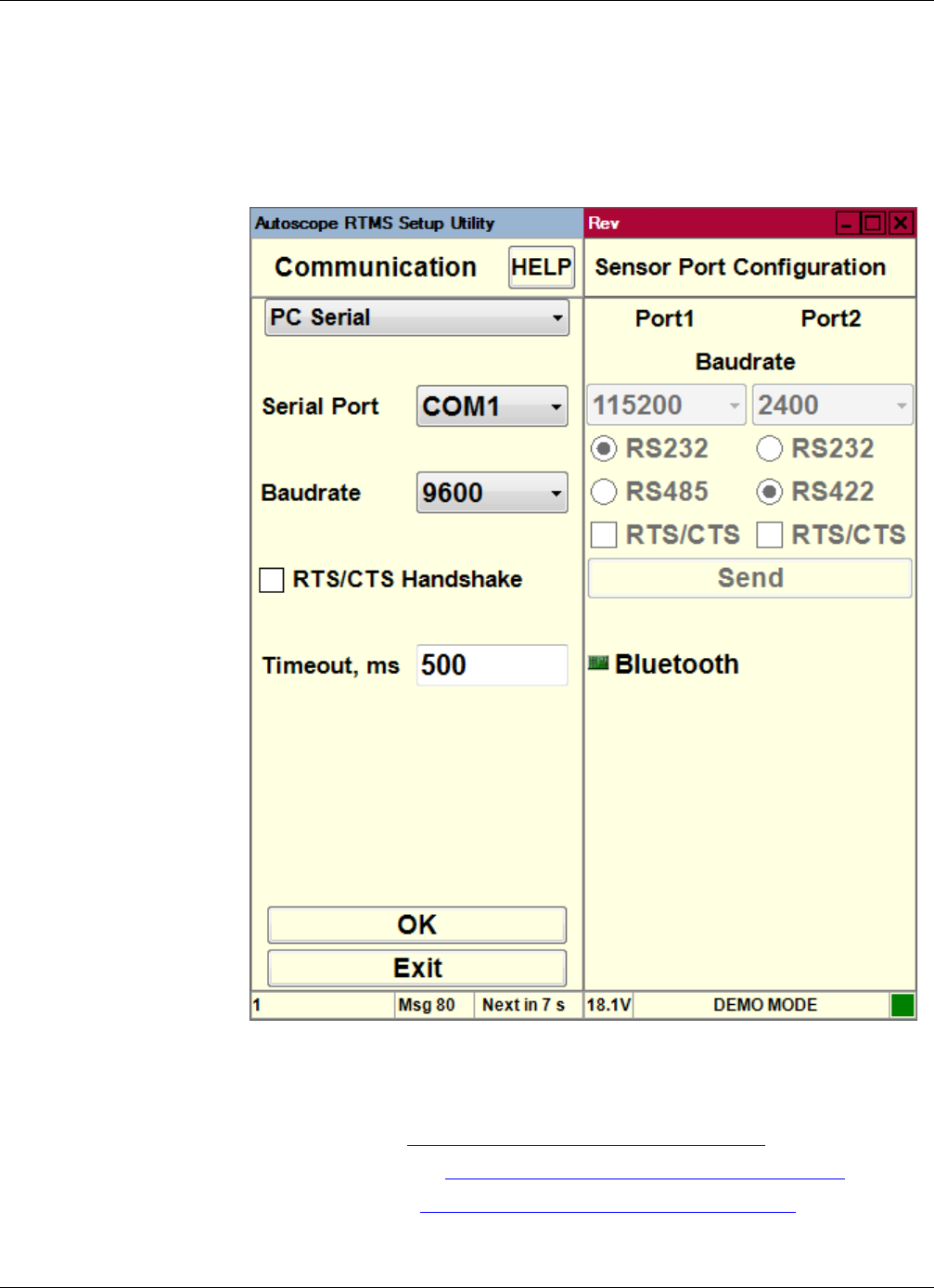Select the RS485 radio button for Port1
Image resolution: width=934 pixels, height=1288 pixels.
point(604,492)
